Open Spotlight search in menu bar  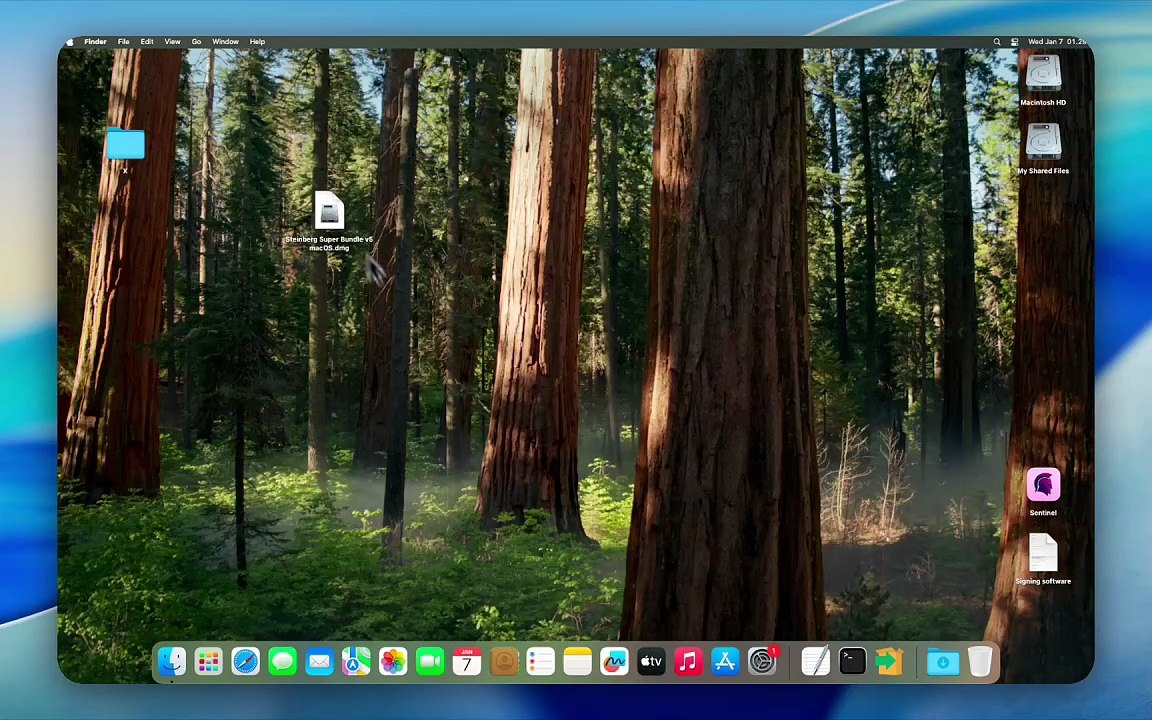[997, 42]
